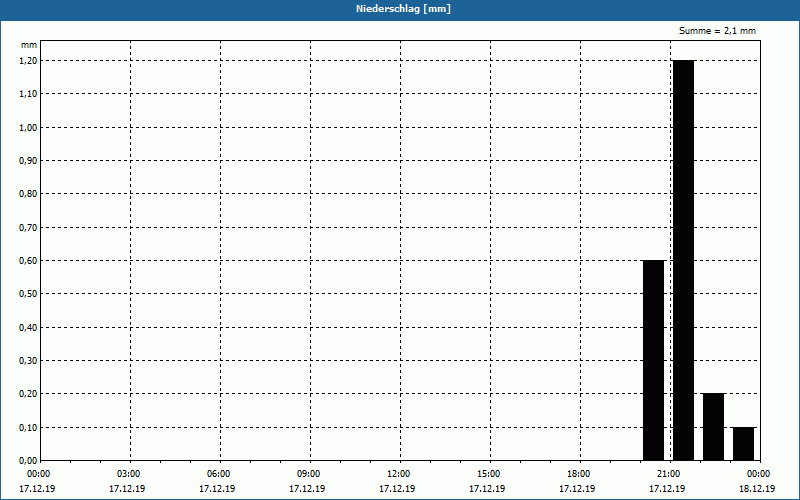Select the bar reaching 0,60 mm
Viewport: 800px width, 500px height.
click(654, 360)
